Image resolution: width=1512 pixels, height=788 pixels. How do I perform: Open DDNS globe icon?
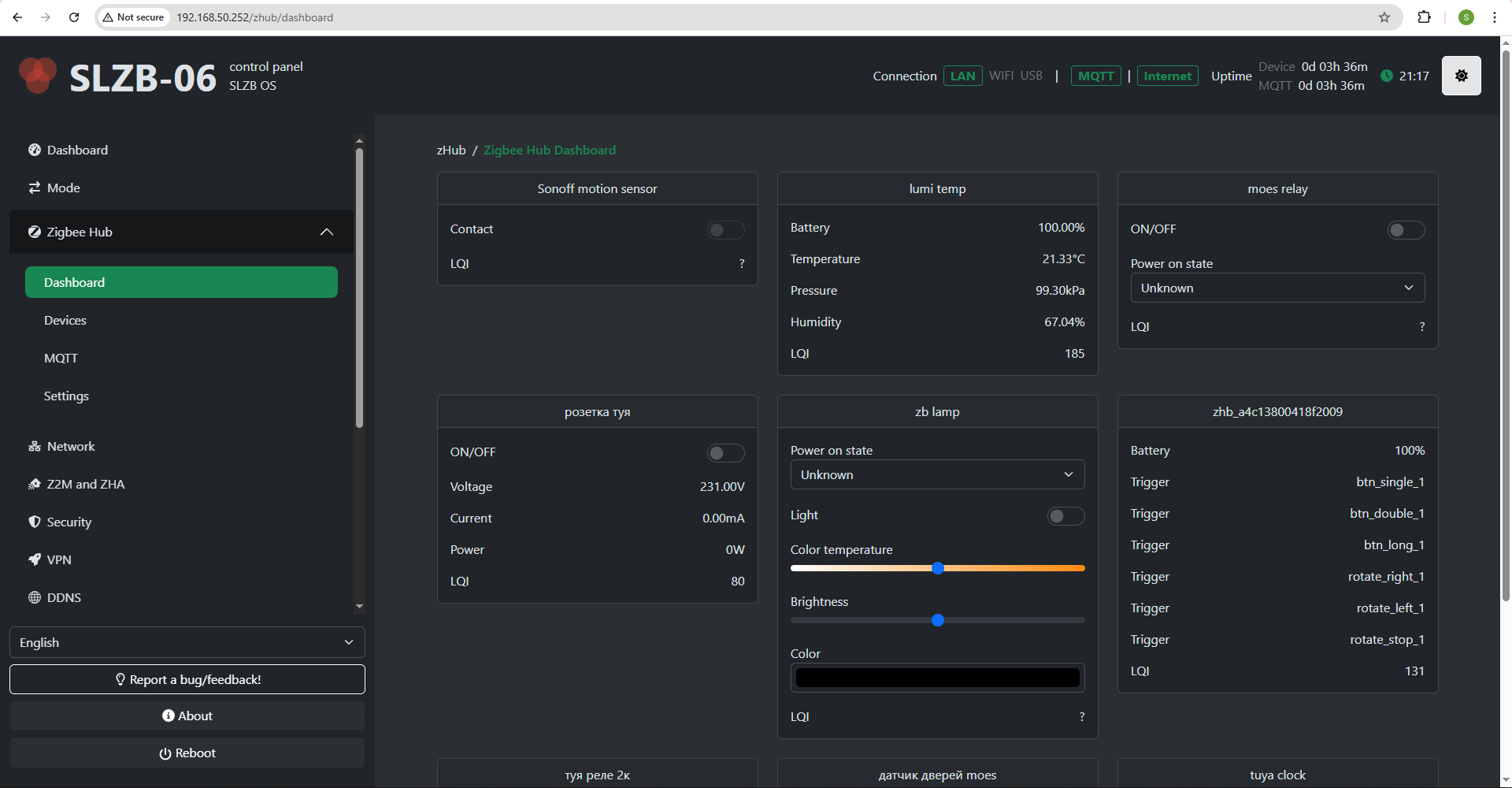tap(35, 597)
